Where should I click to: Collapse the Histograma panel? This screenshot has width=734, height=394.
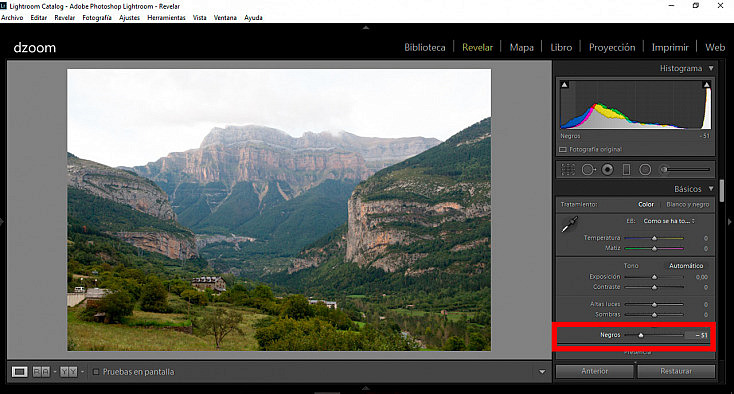coord(711,68)
